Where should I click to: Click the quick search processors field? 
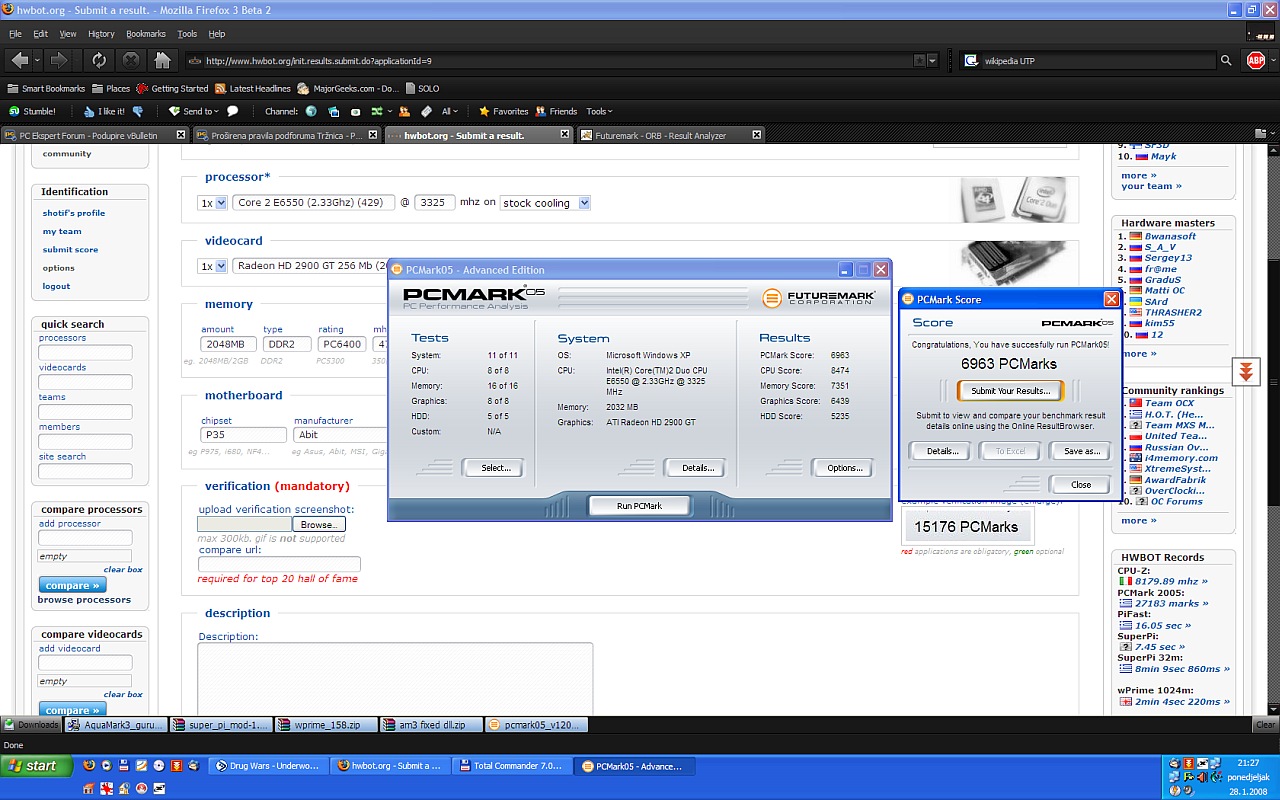pyautogui.click(x=85, y=352)
